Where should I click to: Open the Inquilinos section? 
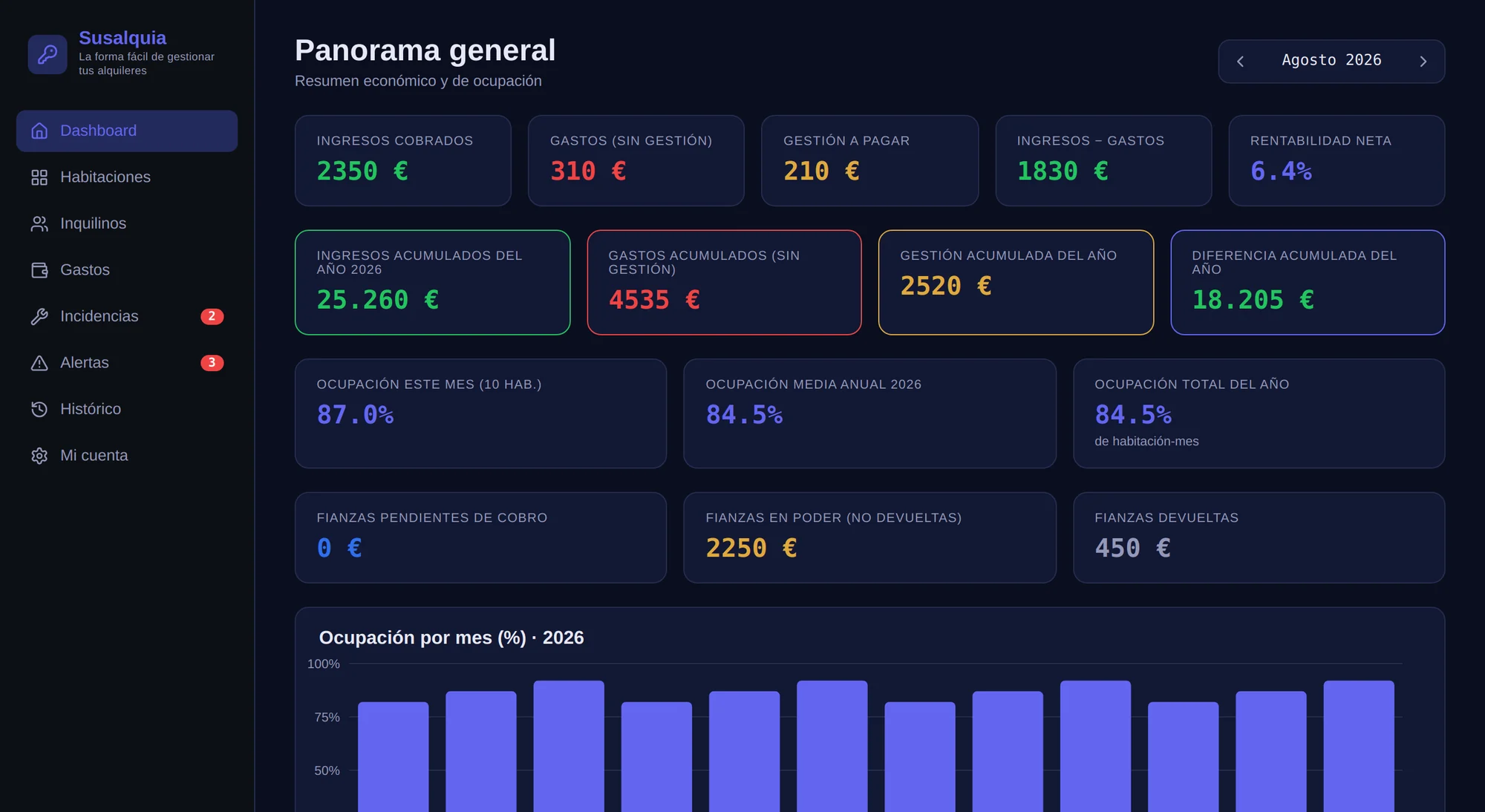(x=127, y=223)
